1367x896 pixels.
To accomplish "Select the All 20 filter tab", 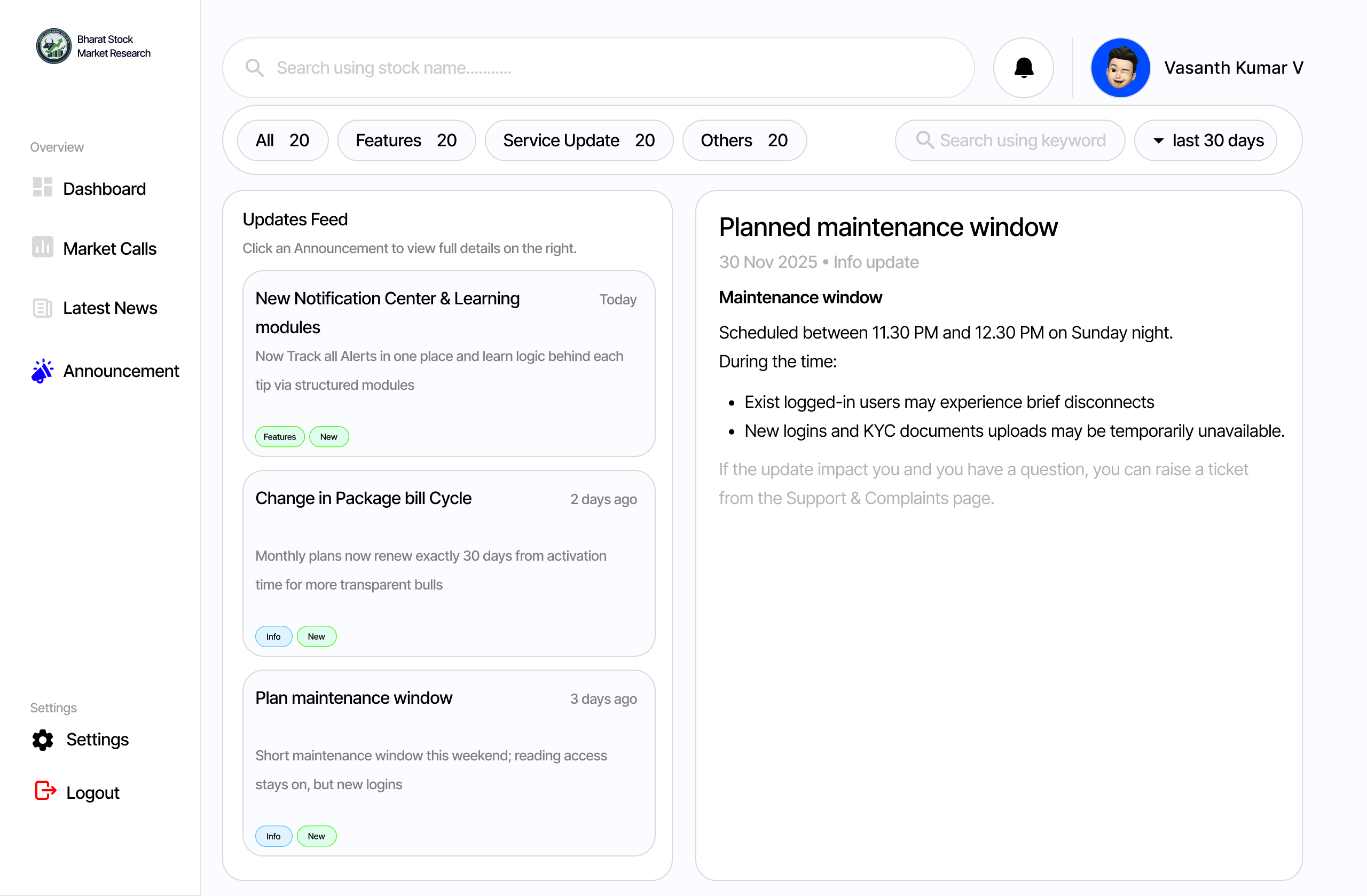I will [282, 141].
